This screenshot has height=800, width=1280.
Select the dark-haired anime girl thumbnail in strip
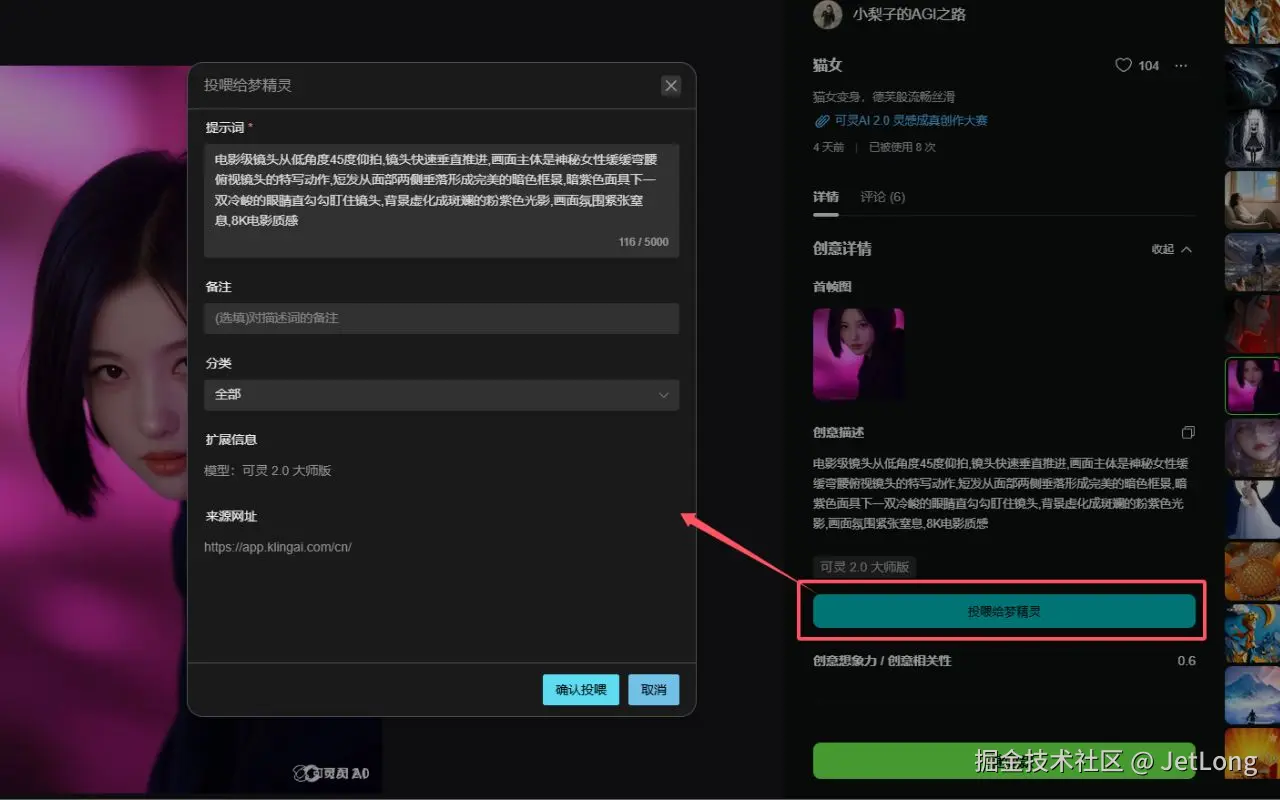pyautogui.click(x=1253, y=138)
